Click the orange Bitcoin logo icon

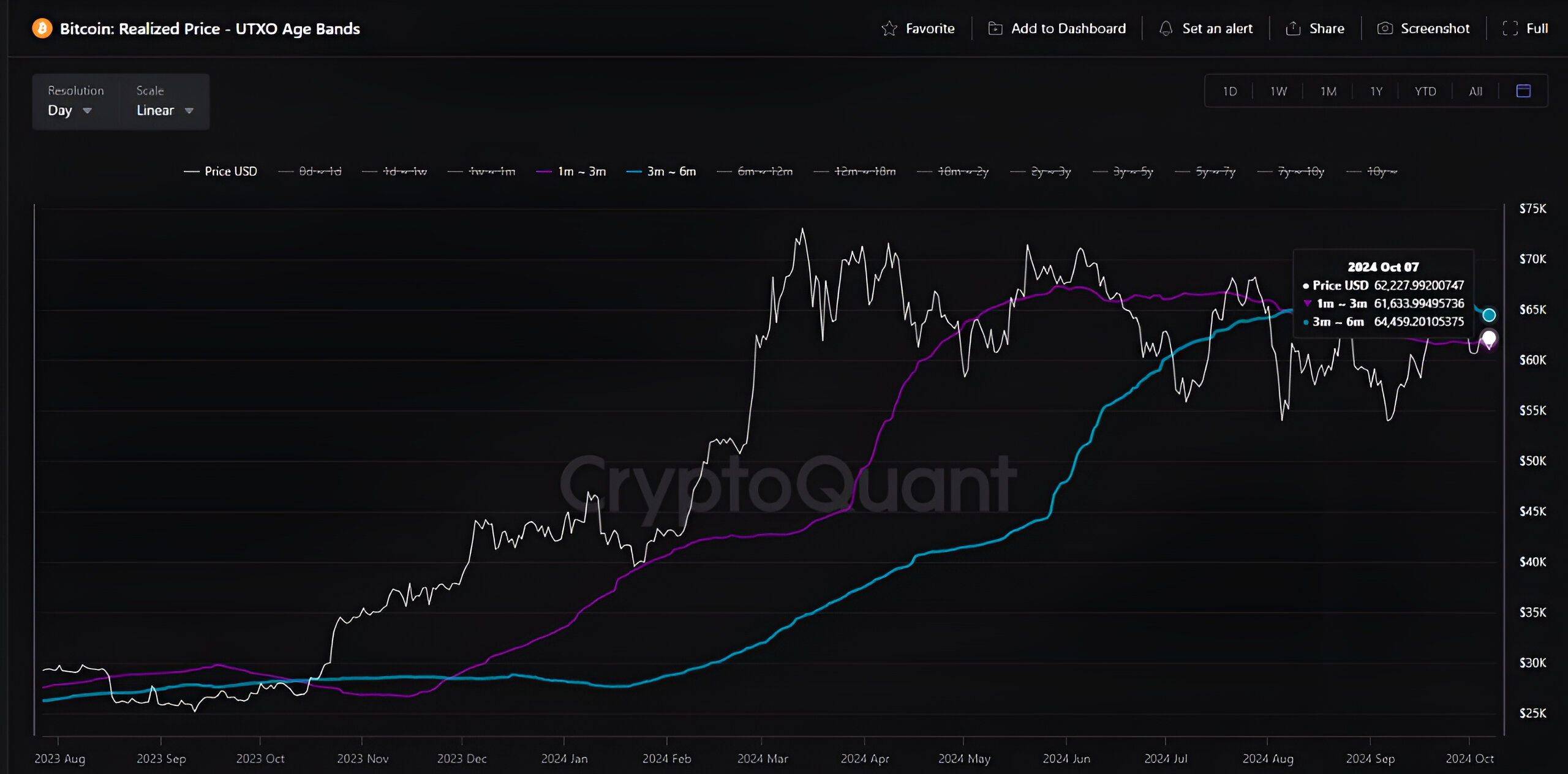click(x=42, y=29)
